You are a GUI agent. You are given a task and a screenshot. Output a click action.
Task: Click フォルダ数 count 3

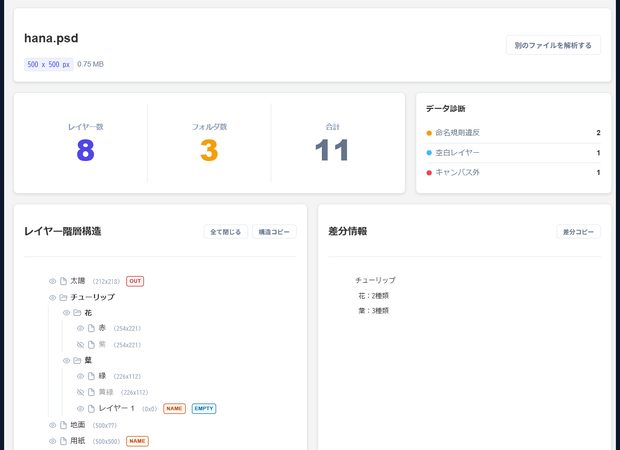(209, 150)
